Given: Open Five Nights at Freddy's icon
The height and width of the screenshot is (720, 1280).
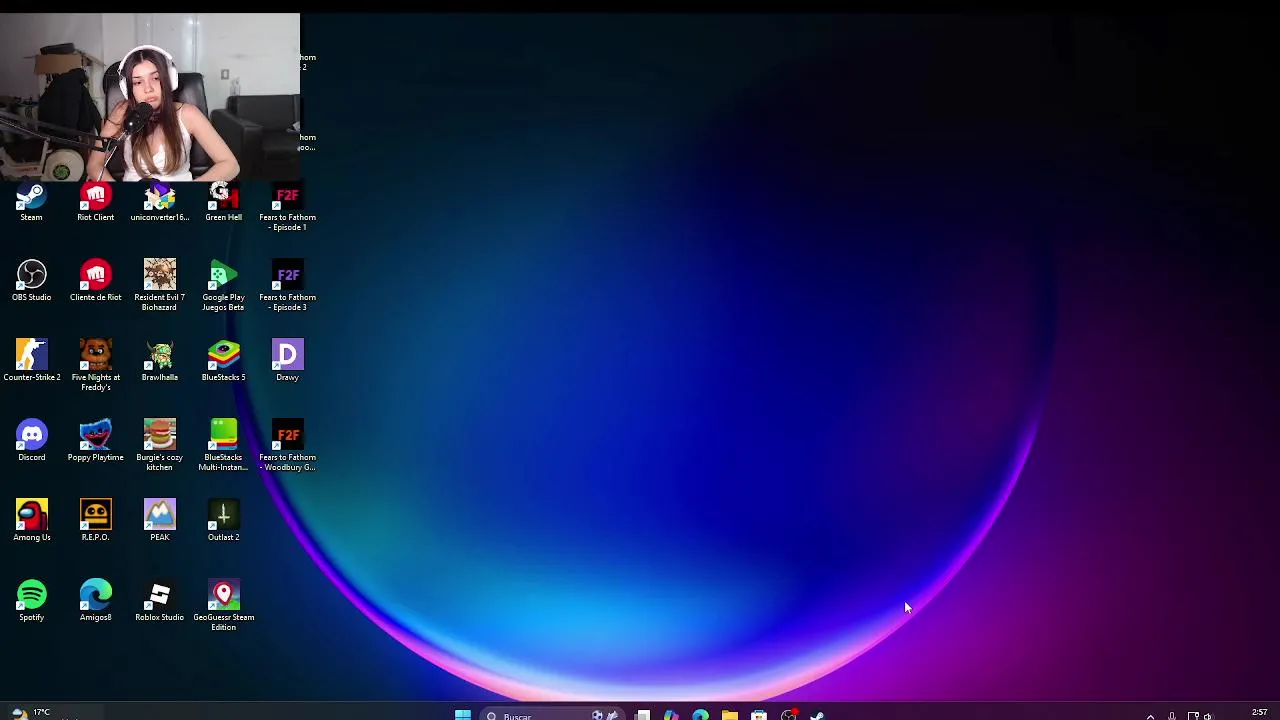Looking at the screenshot, I should click(95, 366).
